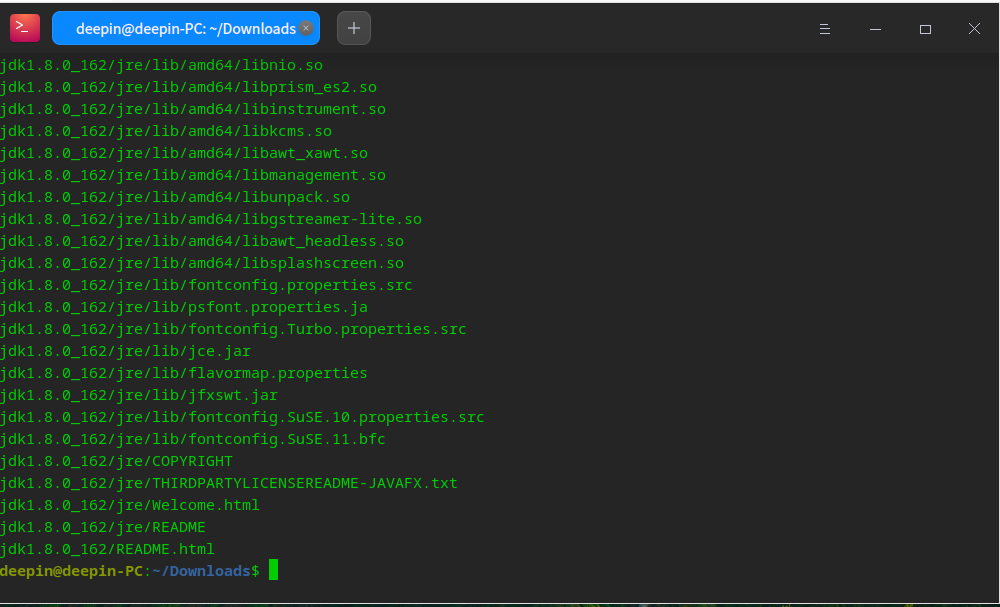The width and height of the screenshot is (1000, 607).
Task: Click the libsplashscreen.so output line
Action: tap(202, 262)
